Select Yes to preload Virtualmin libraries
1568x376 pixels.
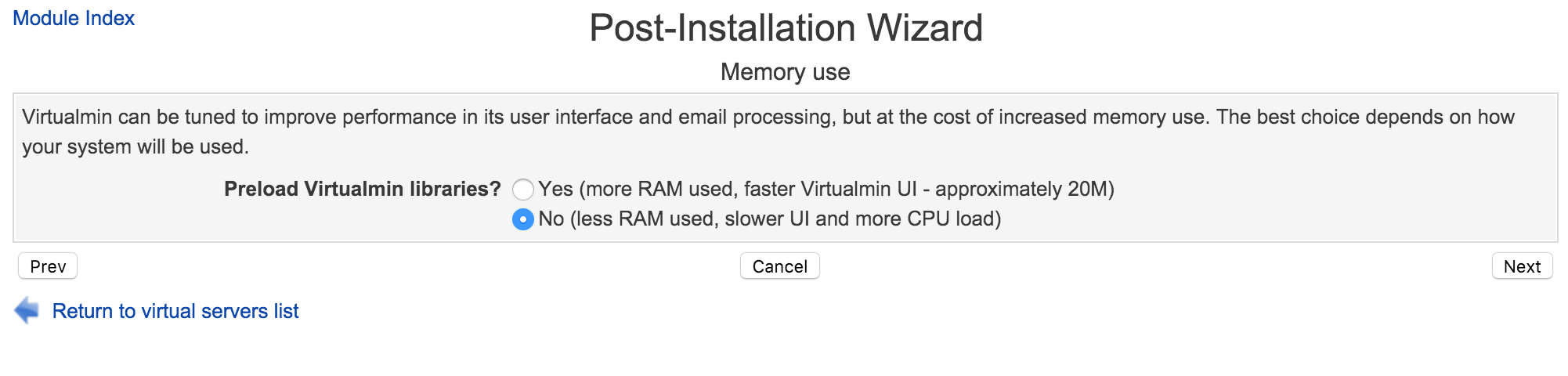tap(522, 190)
